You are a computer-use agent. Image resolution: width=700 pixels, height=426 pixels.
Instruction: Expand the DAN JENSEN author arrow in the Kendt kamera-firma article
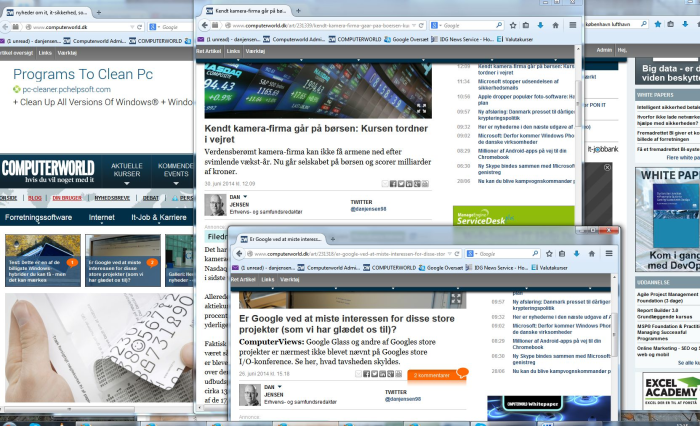(245, 196)
